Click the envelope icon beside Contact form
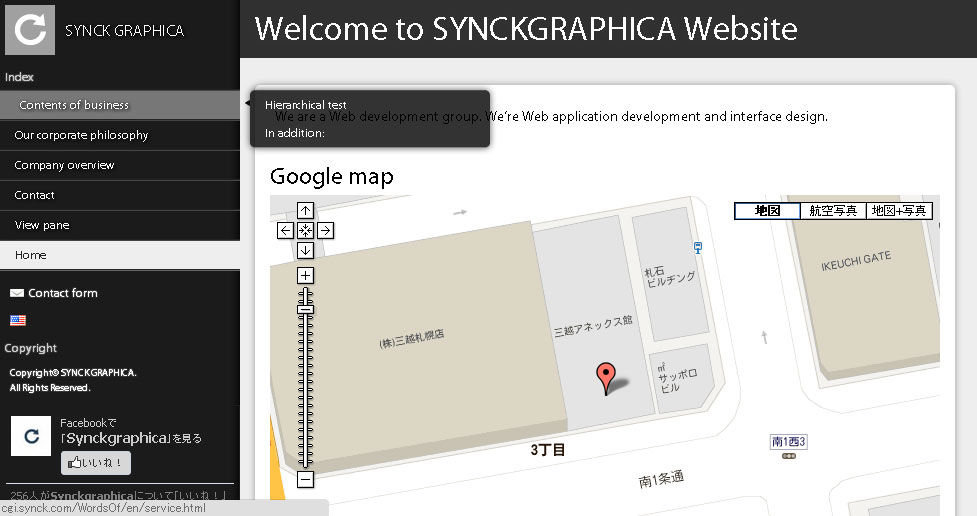The image size is (977, 516). tap(17, 293)
